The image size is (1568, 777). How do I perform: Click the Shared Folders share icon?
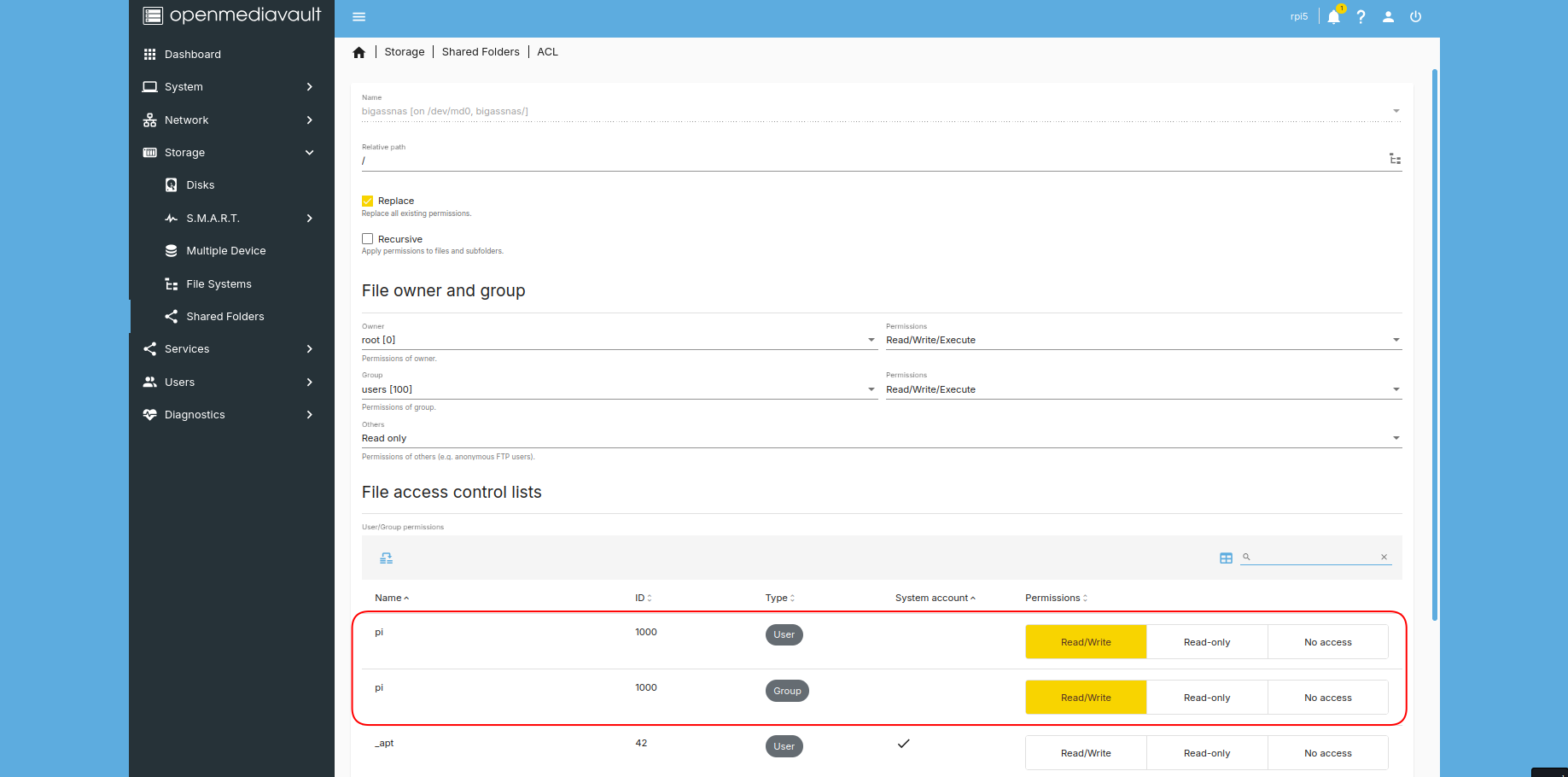pyautogui.click(x=172, y=317)
